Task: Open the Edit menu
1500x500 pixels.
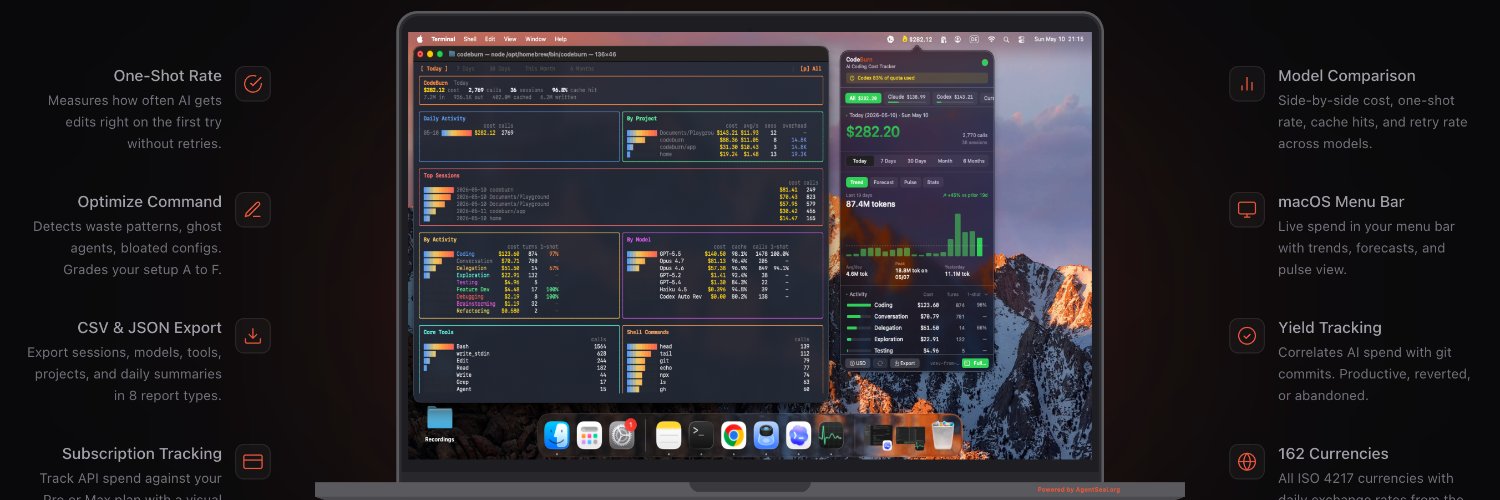Action: pos(490,39)
